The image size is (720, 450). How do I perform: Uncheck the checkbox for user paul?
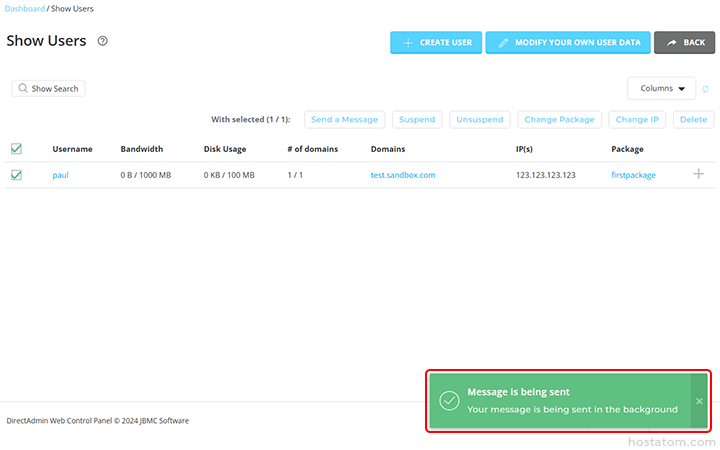[x=16, y=175]
